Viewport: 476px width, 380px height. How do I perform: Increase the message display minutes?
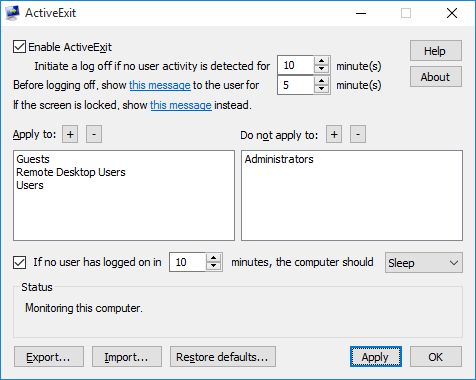[x=321, y=81]
